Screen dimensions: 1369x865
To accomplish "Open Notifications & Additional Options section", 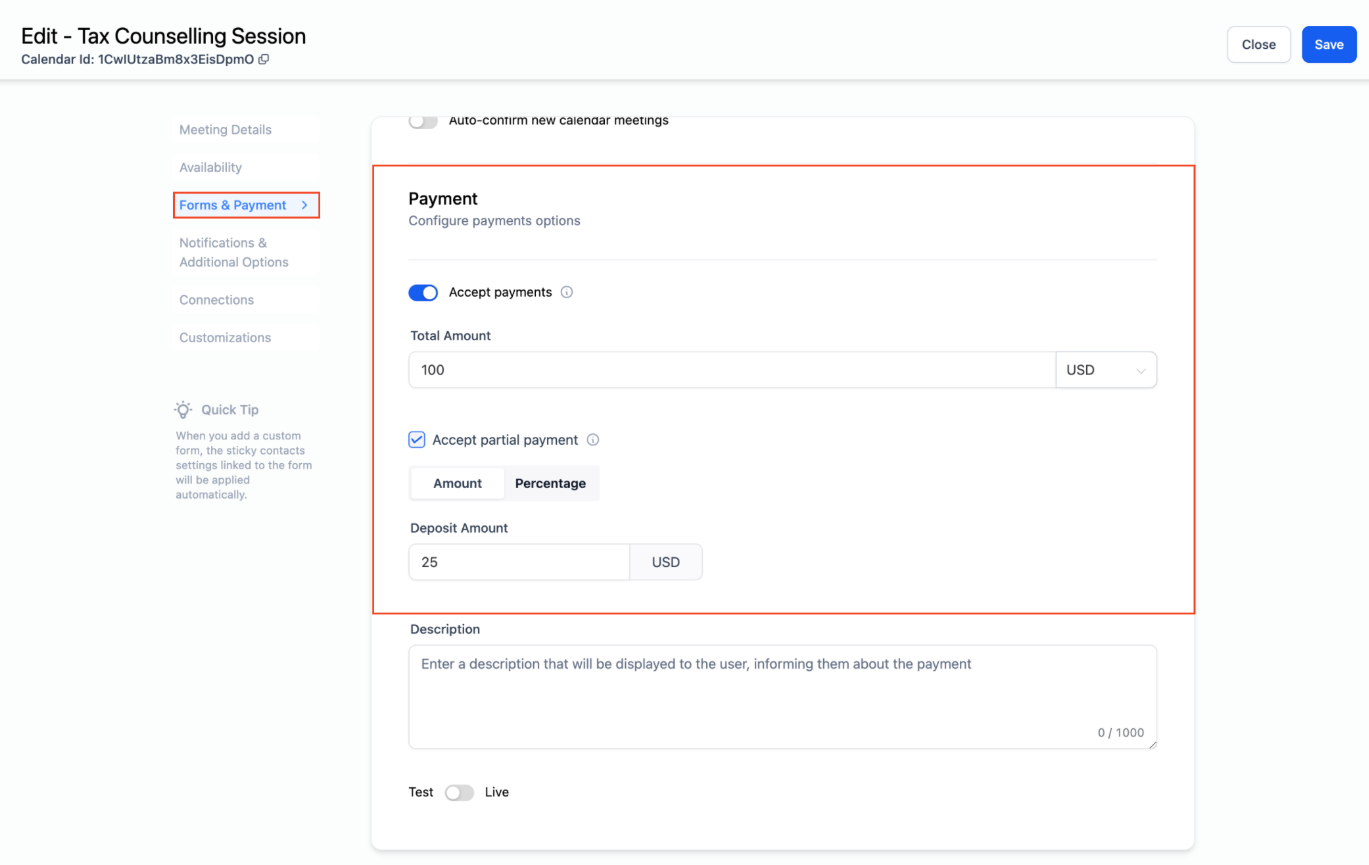I will click(233, 253).
